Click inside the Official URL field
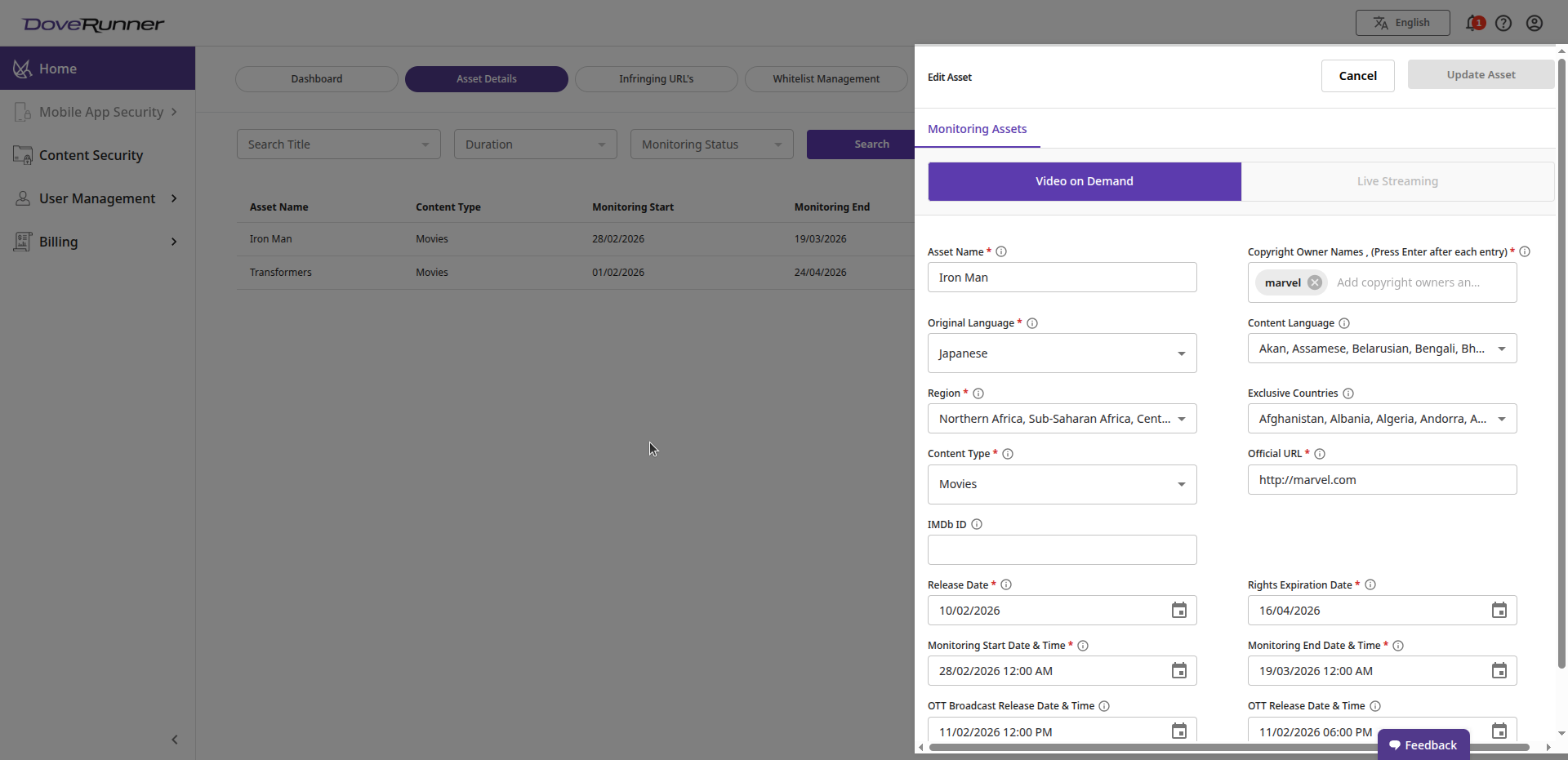Viewport: 1568px width, 760px height. 1382,479
